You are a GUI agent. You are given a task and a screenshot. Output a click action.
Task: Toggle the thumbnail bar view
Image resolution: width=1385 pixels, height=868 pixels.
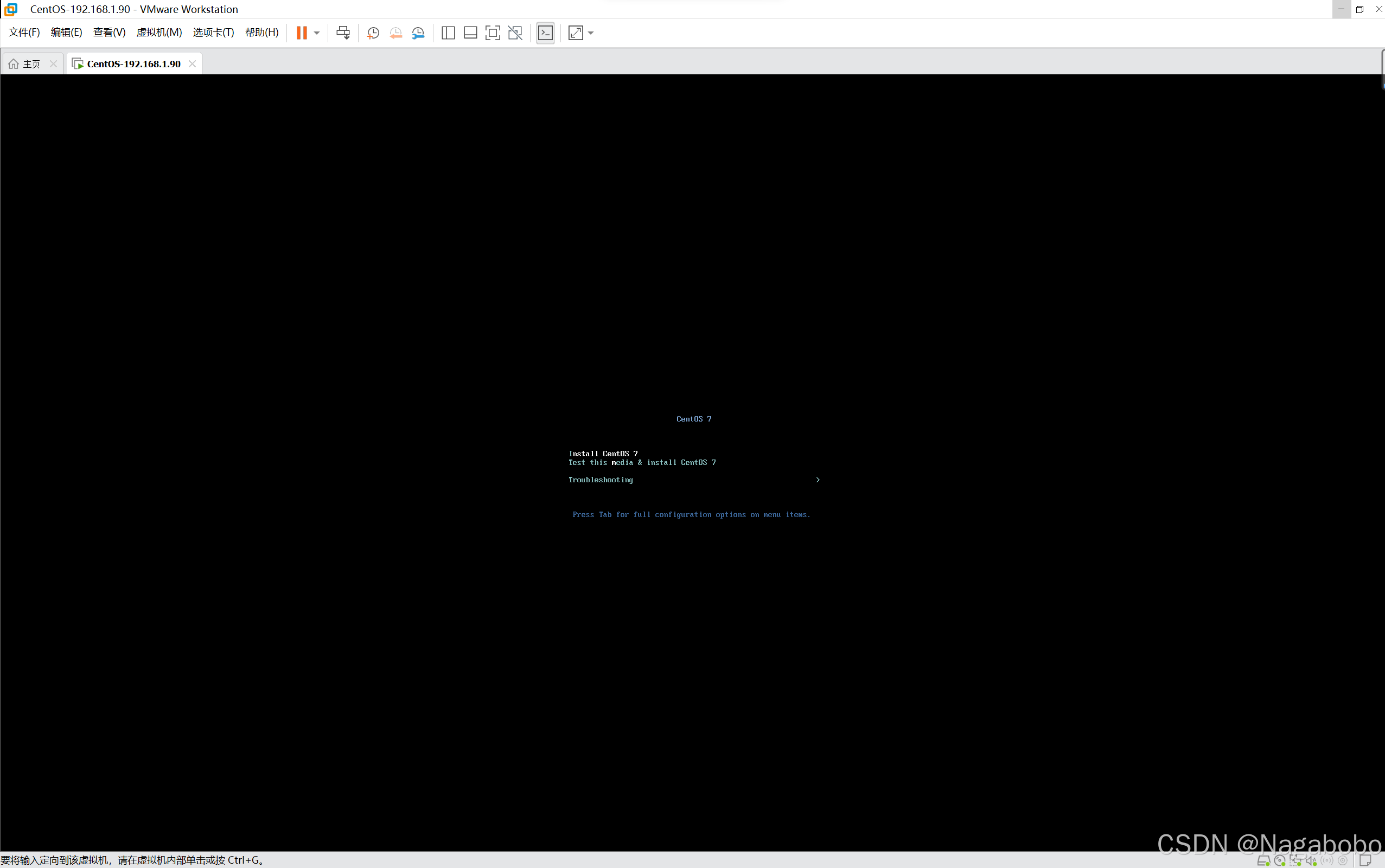pyautogui.click(x=471, y=33)
